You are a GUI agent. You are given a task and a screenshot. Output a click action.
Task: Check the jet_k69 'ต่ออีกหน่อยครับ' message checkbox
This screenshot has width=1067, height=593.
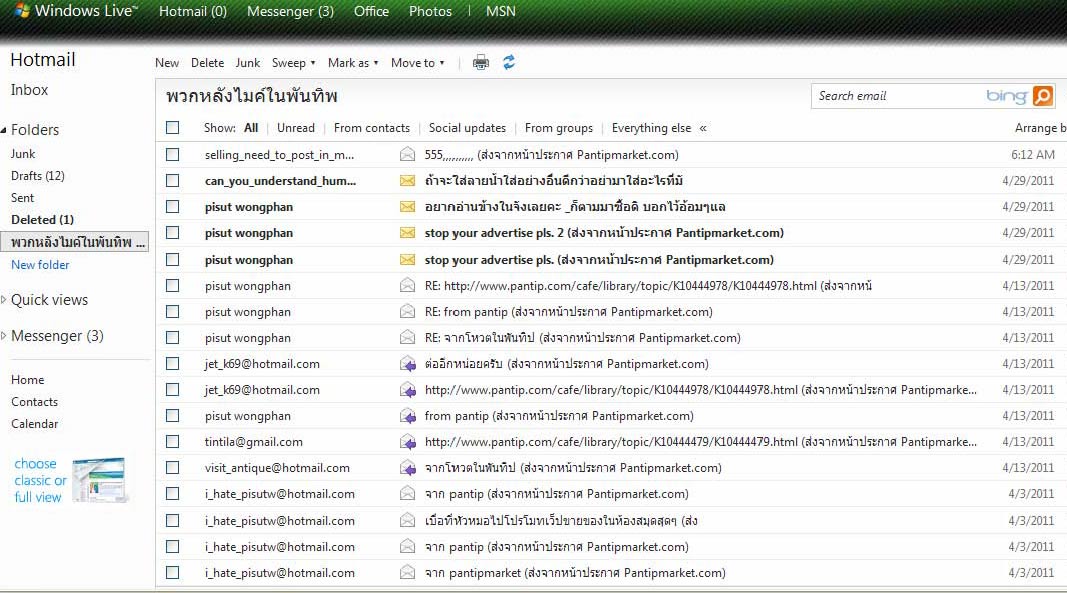173,364
